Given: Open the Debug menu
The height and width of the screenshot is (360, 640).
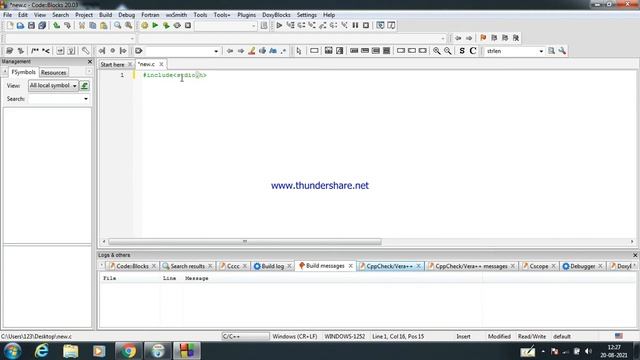Looking at the screenshot, I should 127,15.
